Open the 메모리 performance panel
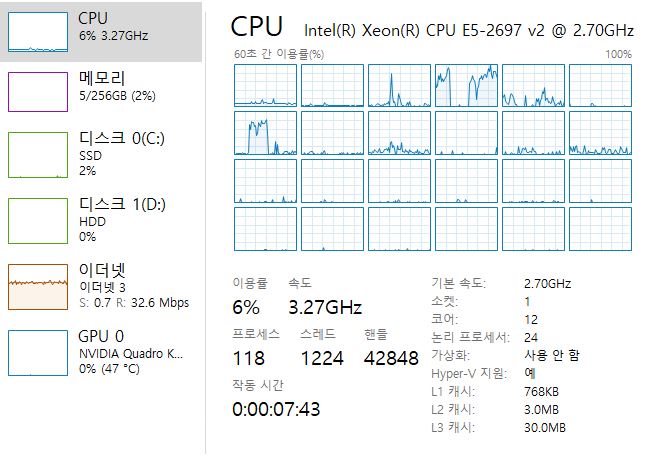The width and height of the screenshot is (655, 466). 101,92
